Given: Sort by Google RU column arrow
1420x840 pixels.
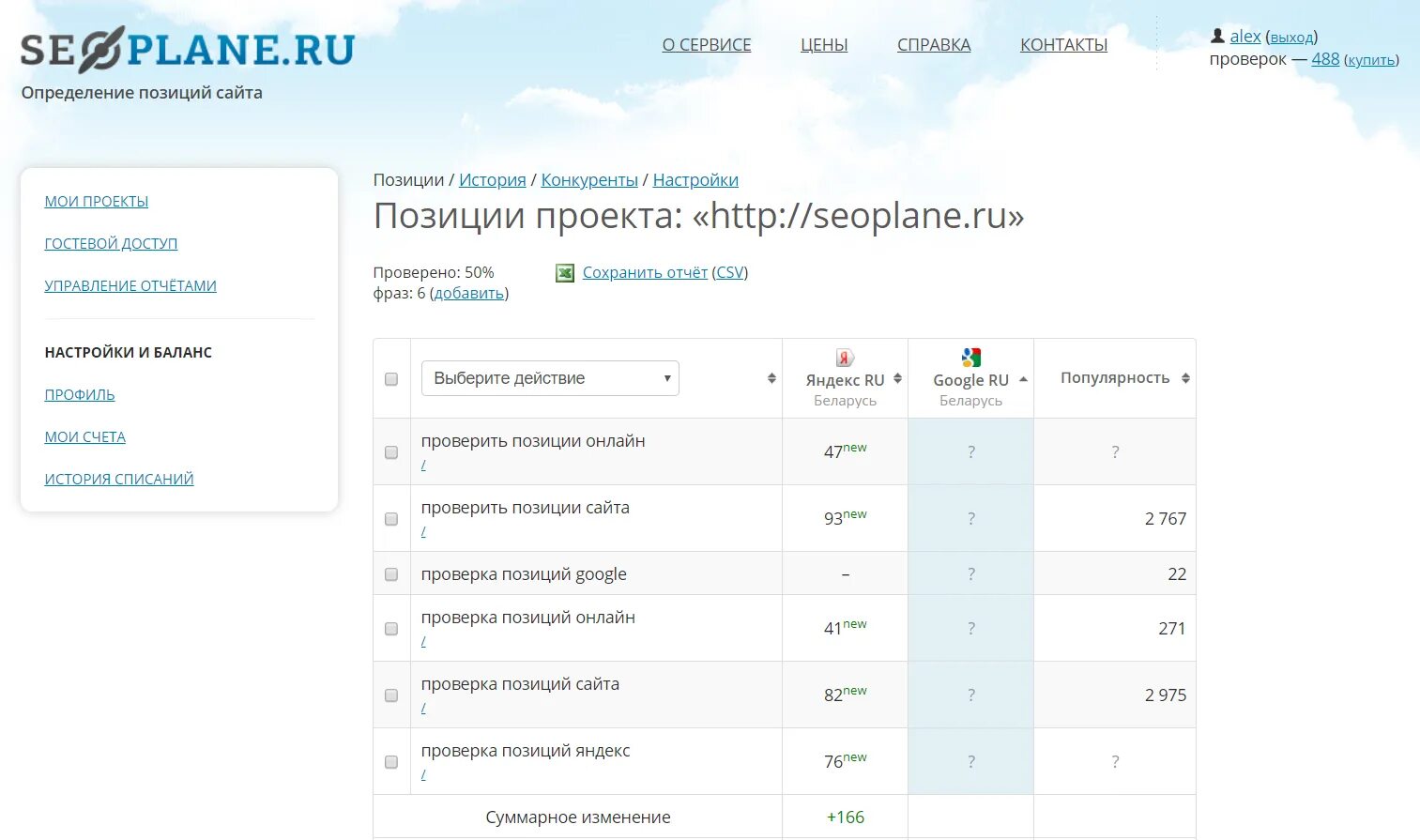Looking at the screenshot, I should 1023,379.
